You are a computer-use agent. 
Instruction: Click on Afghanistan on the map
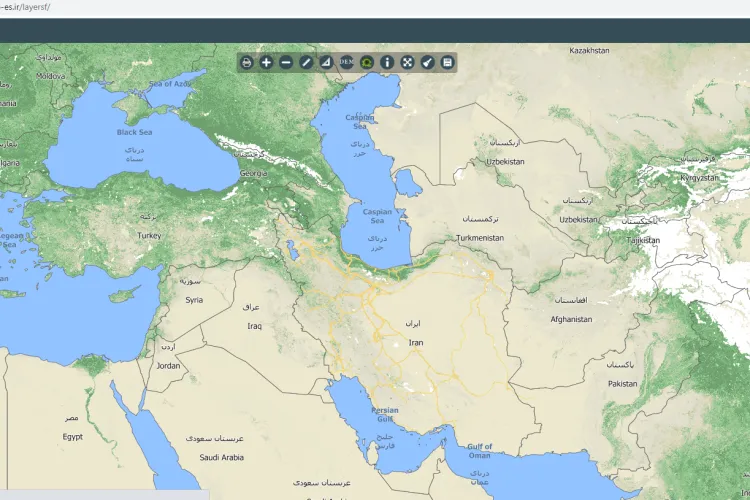coord(571,320)
